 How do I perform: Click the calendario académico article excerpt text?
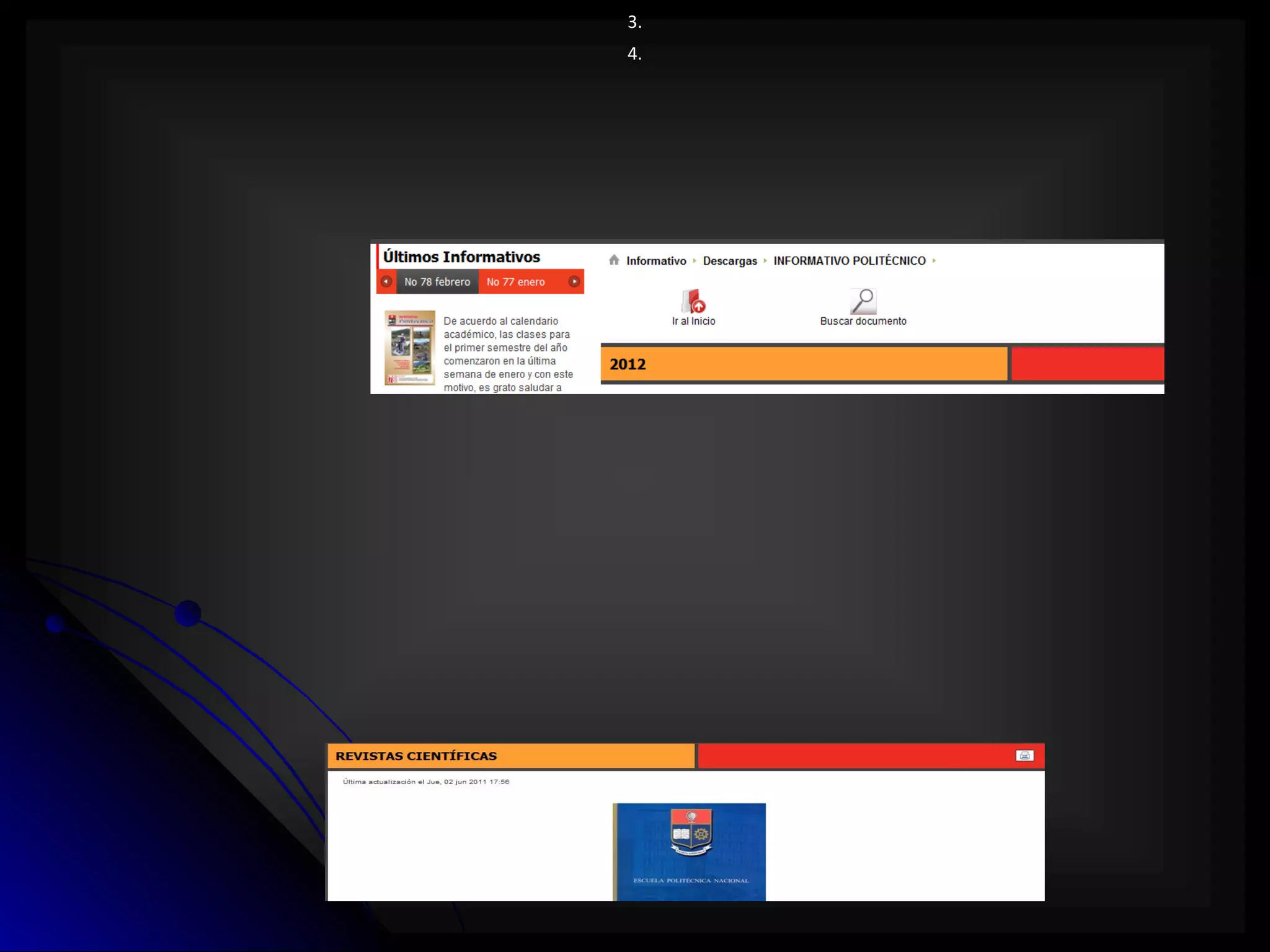click(508, 354)
